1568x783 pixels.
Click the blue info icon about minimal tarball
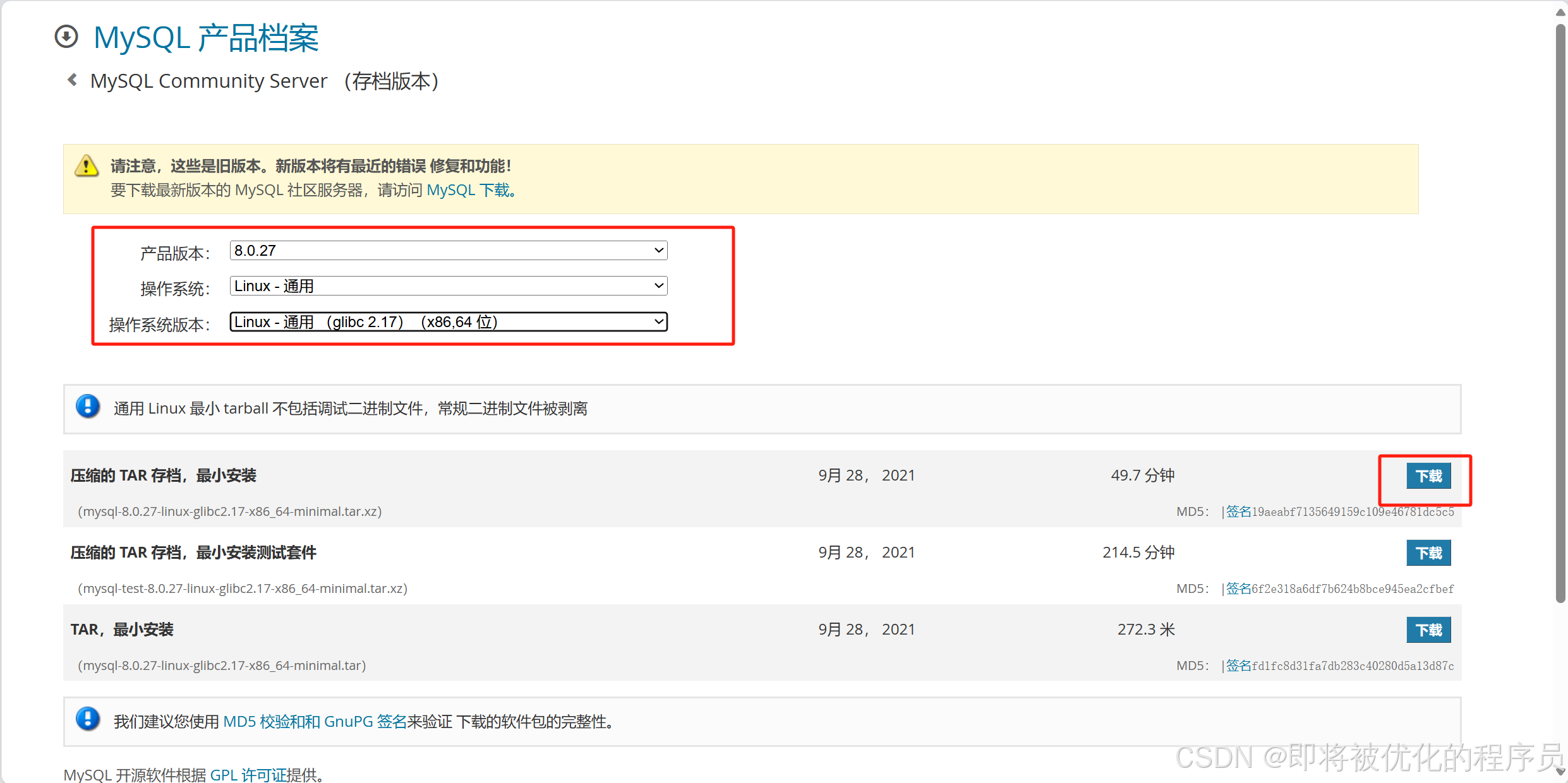(x=88, y=407)
